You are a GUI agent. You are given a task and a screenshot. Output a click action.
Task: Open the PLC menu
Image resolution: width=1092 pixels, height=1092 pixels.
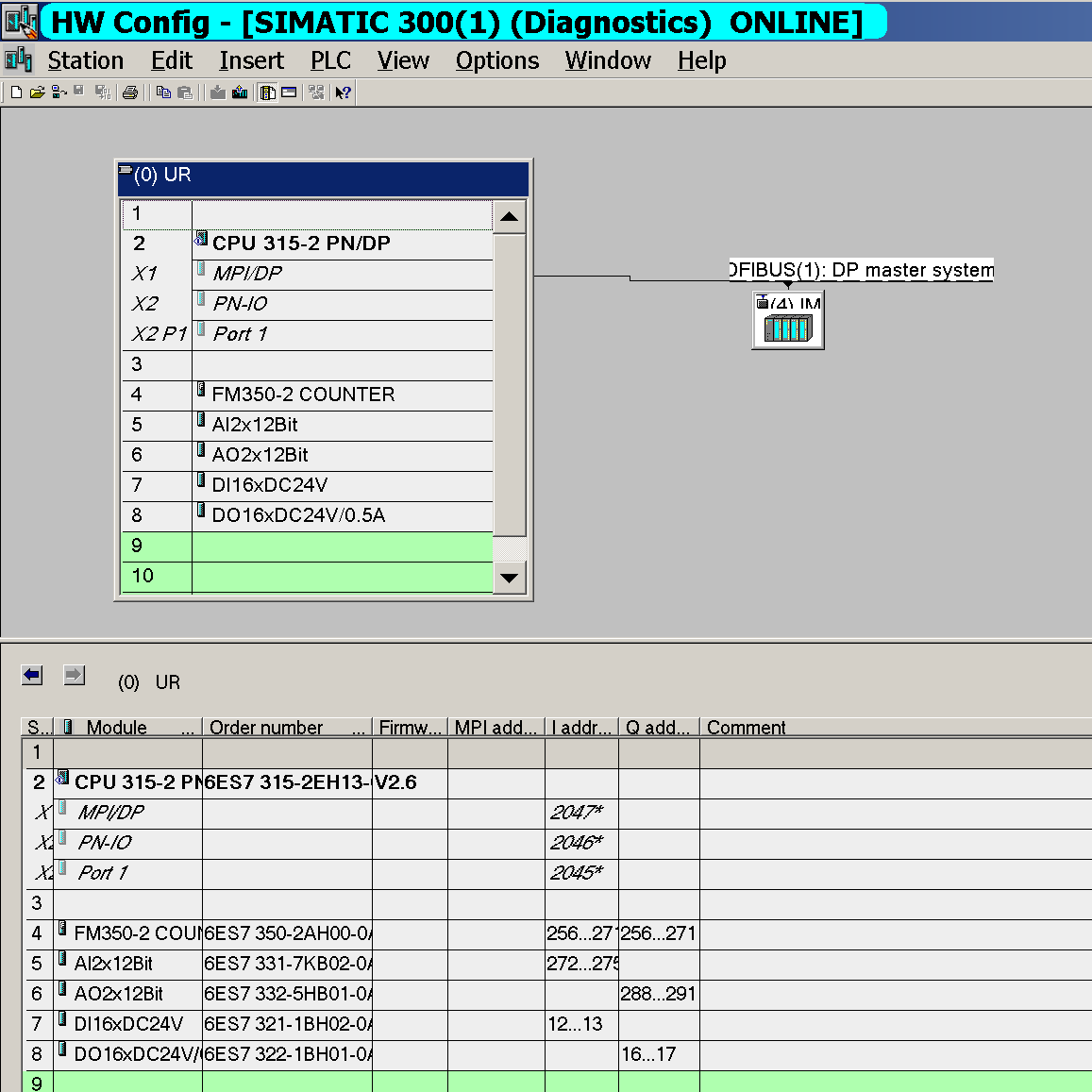(x=330, y=60)
